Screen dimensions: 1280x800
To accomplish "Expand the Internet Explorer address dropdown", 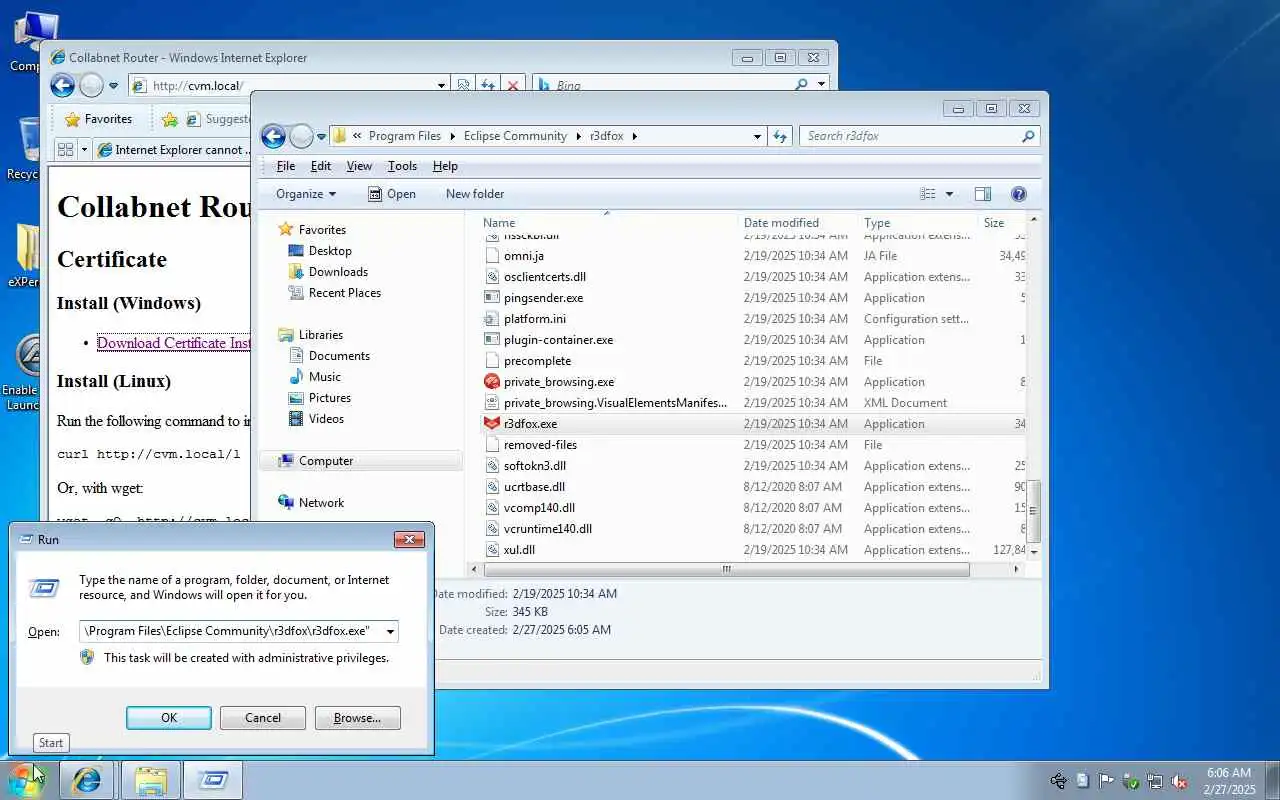I will pos(441,86).
